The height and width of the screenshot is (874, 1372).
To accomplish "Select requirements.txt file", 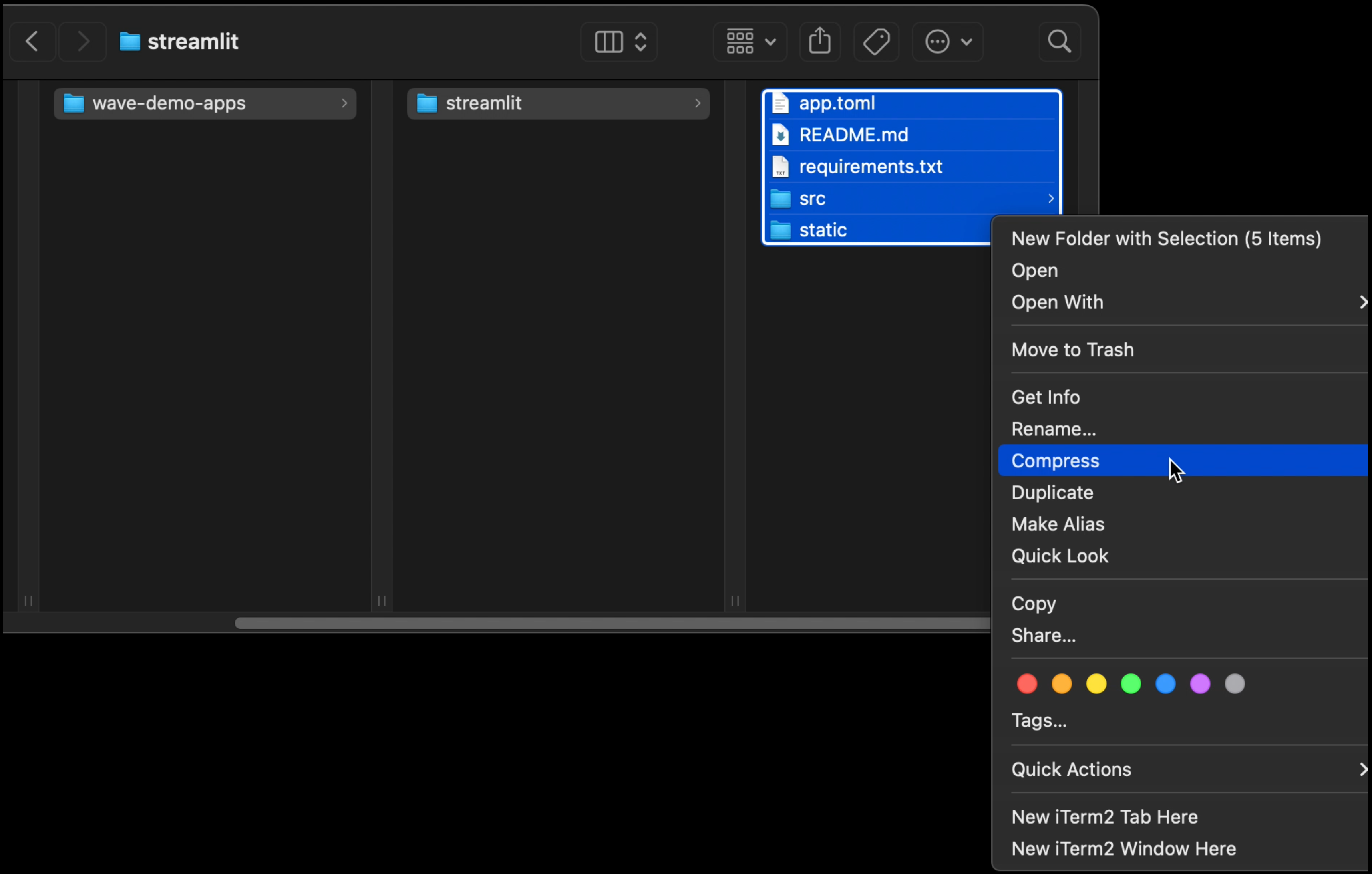I will point(912,167).
